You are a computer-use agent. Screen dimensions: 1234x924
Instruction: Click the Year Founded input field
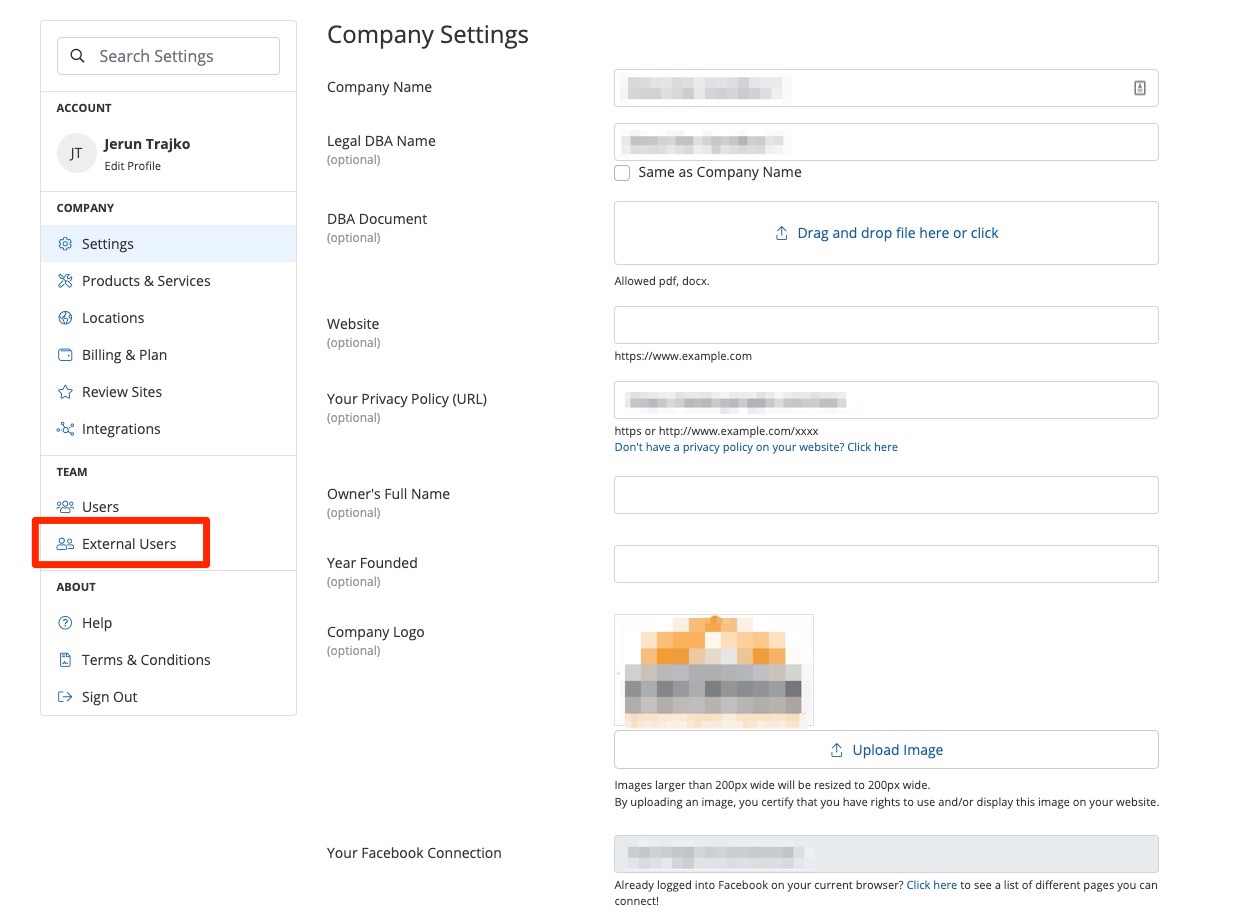(886, 564)
